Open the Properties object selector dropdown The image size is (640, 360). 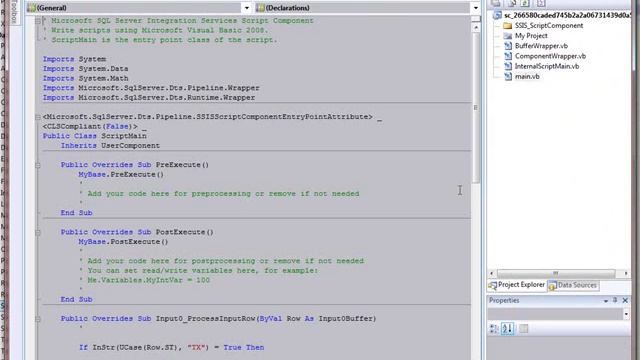pyautogui.click(x=626, y=314)
